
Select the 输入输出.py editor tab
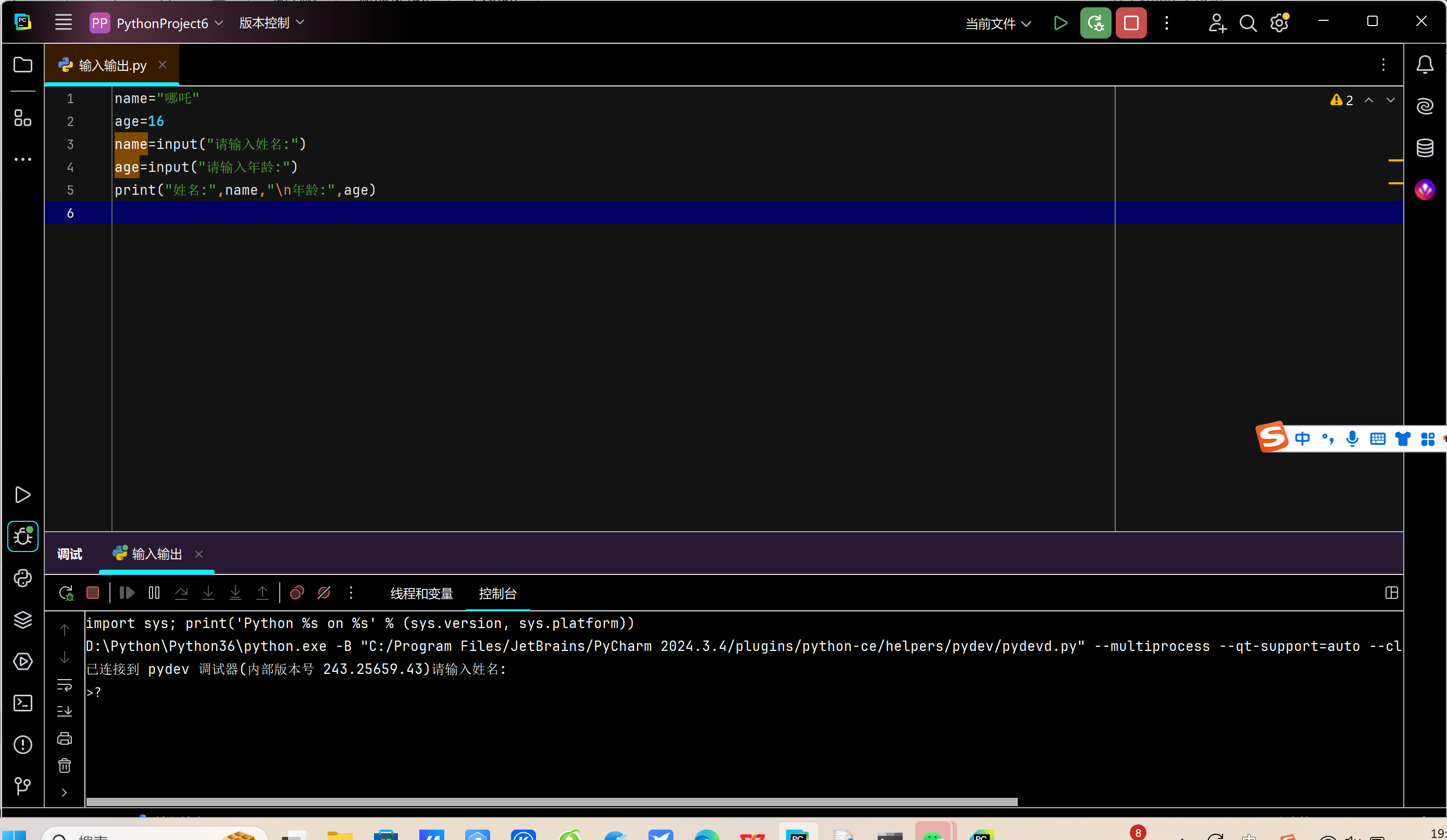point(112,66)
